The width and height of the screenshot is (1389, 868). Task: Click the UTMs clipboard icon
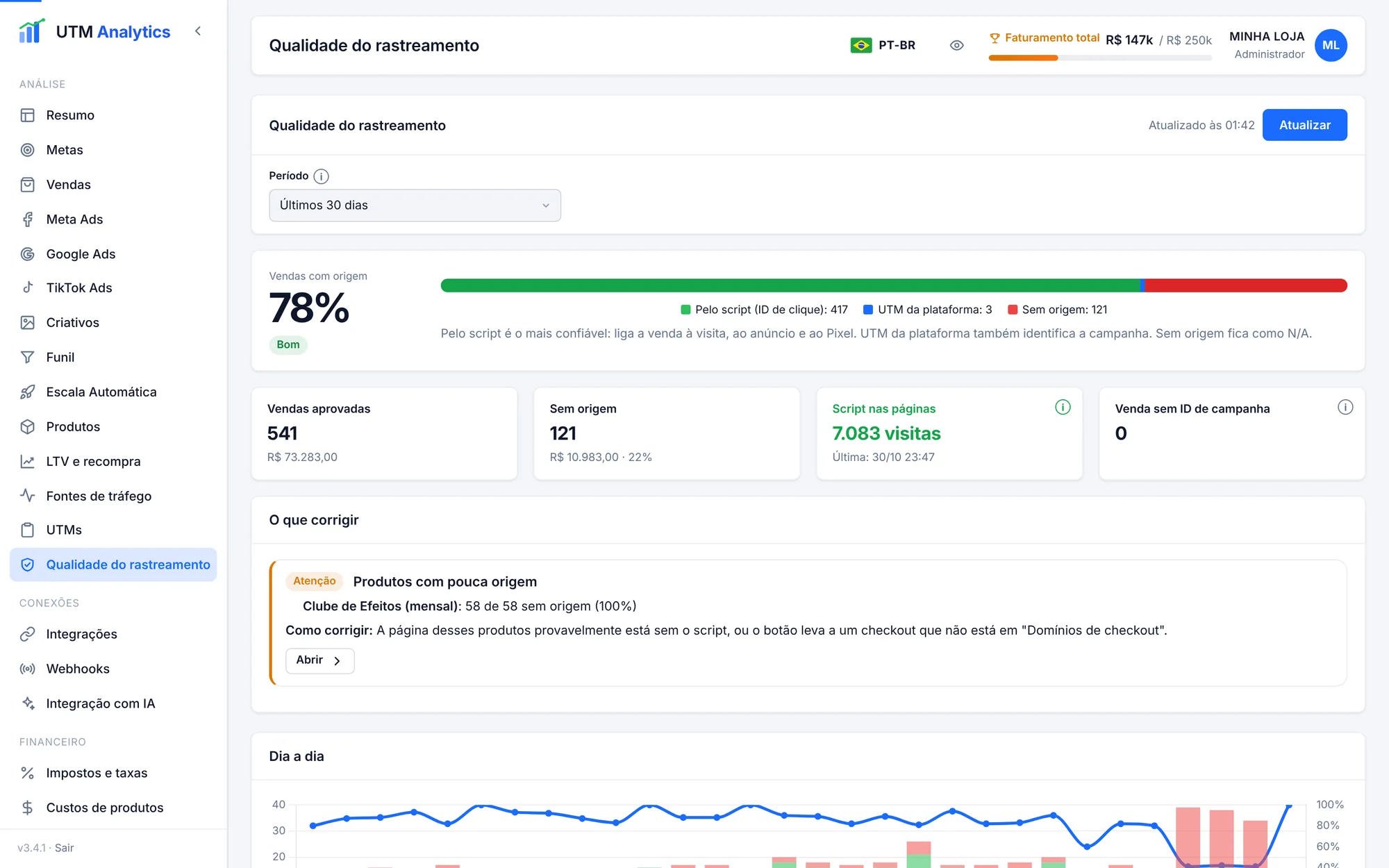[28, 530]
